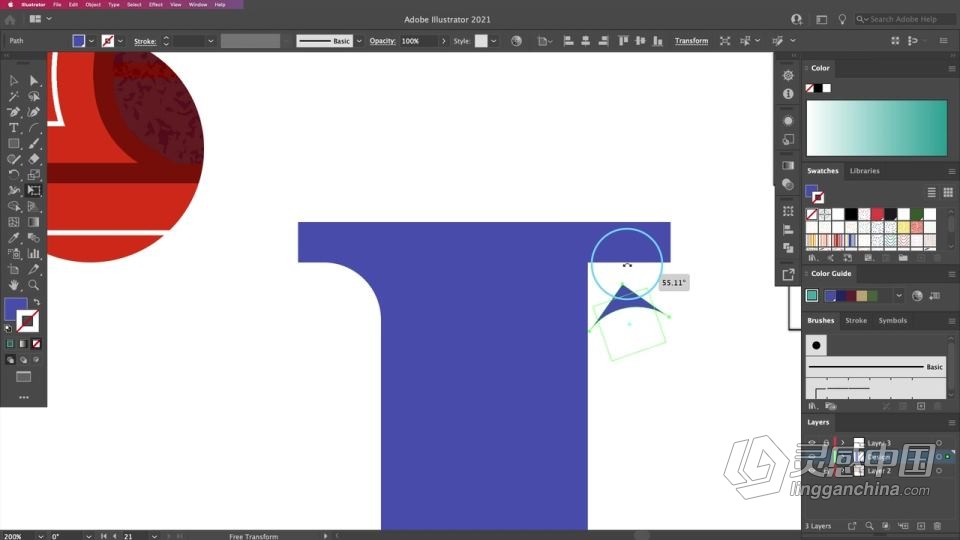Screen dimensions: 960x540
Task: Switch to the Stroke tab
Action: [856, 320]
